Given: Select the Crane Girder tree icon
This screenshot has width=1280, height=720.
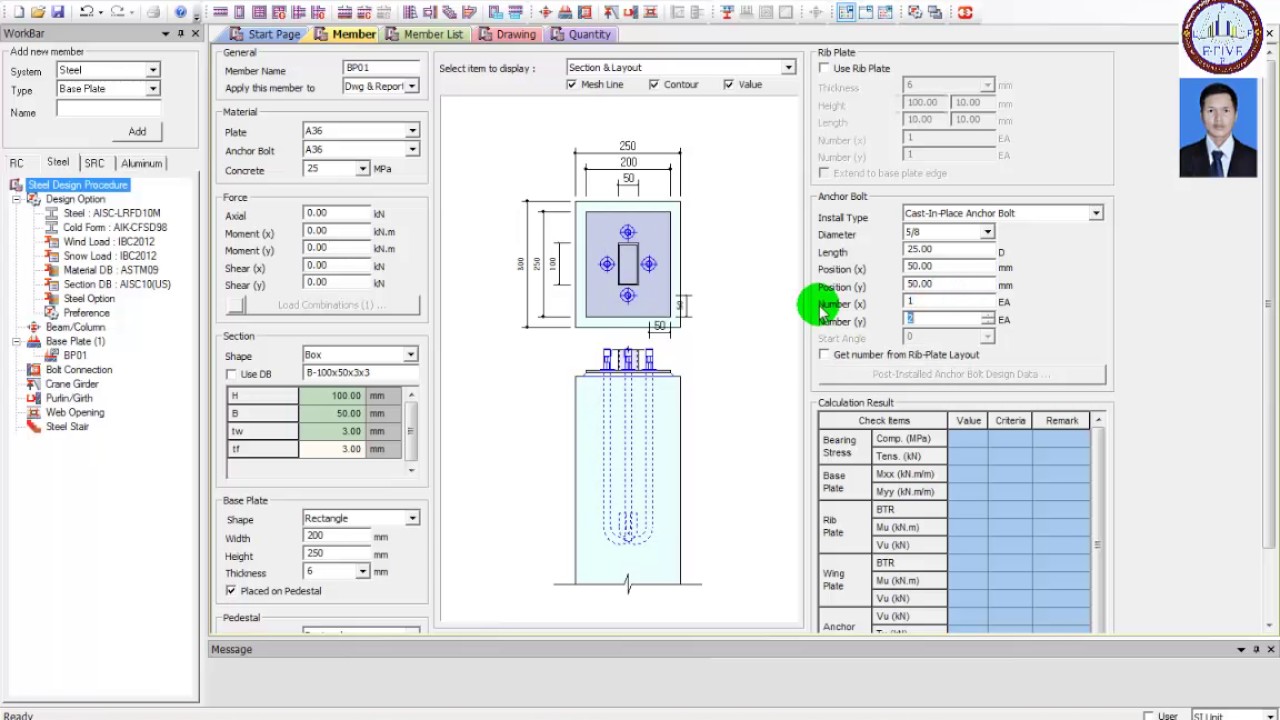Looking at the screenshot, I should (x=34, y=384).
